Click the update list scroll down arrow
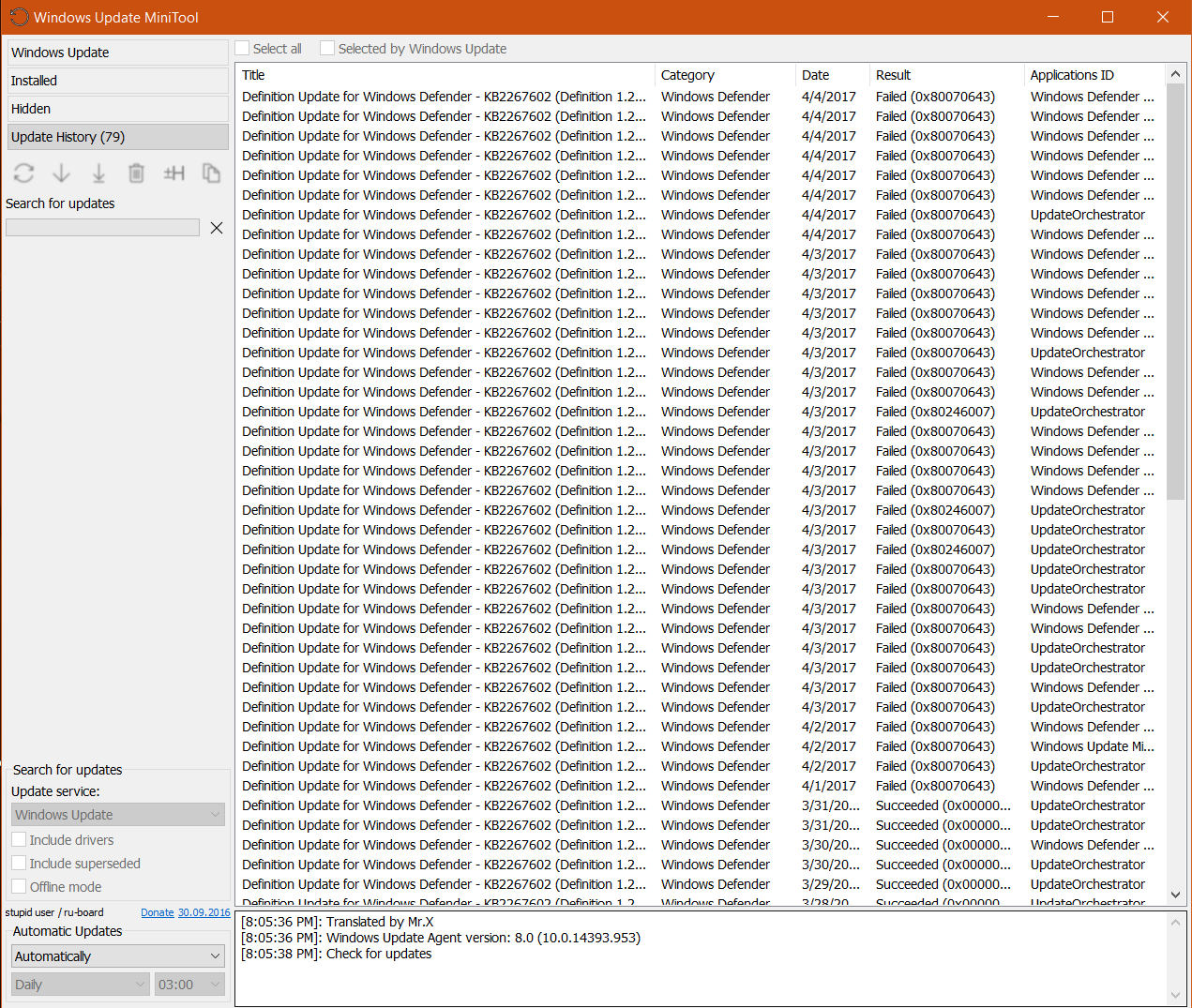The image size is (1192, 1008). point(1175,895)
